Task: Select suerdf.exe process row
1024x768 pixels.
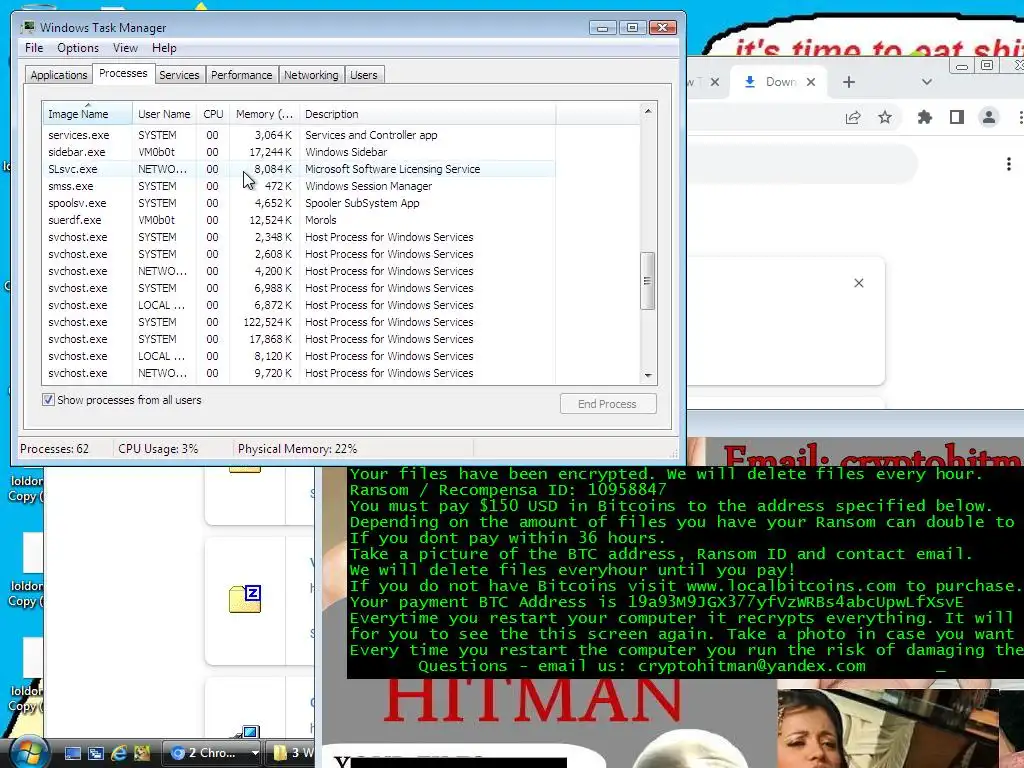Action: pos(299,220)
